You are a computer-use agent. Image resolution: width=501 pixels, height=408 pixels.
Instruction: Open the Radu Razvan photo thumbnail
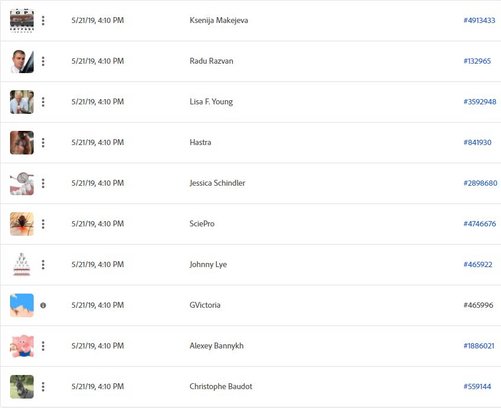(22, 61)
